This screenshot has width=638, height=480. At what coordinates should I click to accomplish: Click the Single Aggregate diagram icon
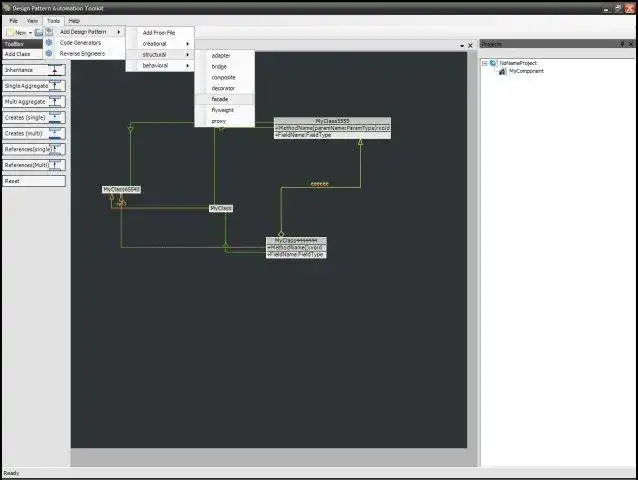(x=55, y=86)
